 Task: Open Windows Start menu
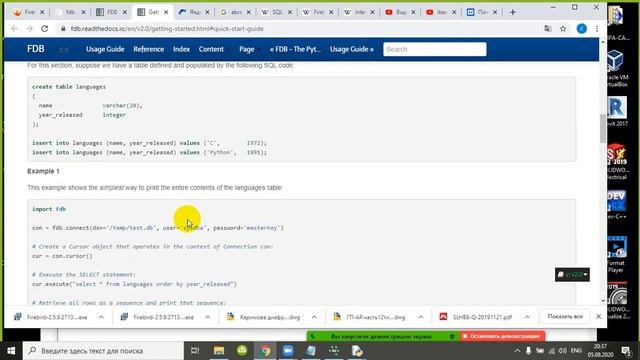point(11,351)
